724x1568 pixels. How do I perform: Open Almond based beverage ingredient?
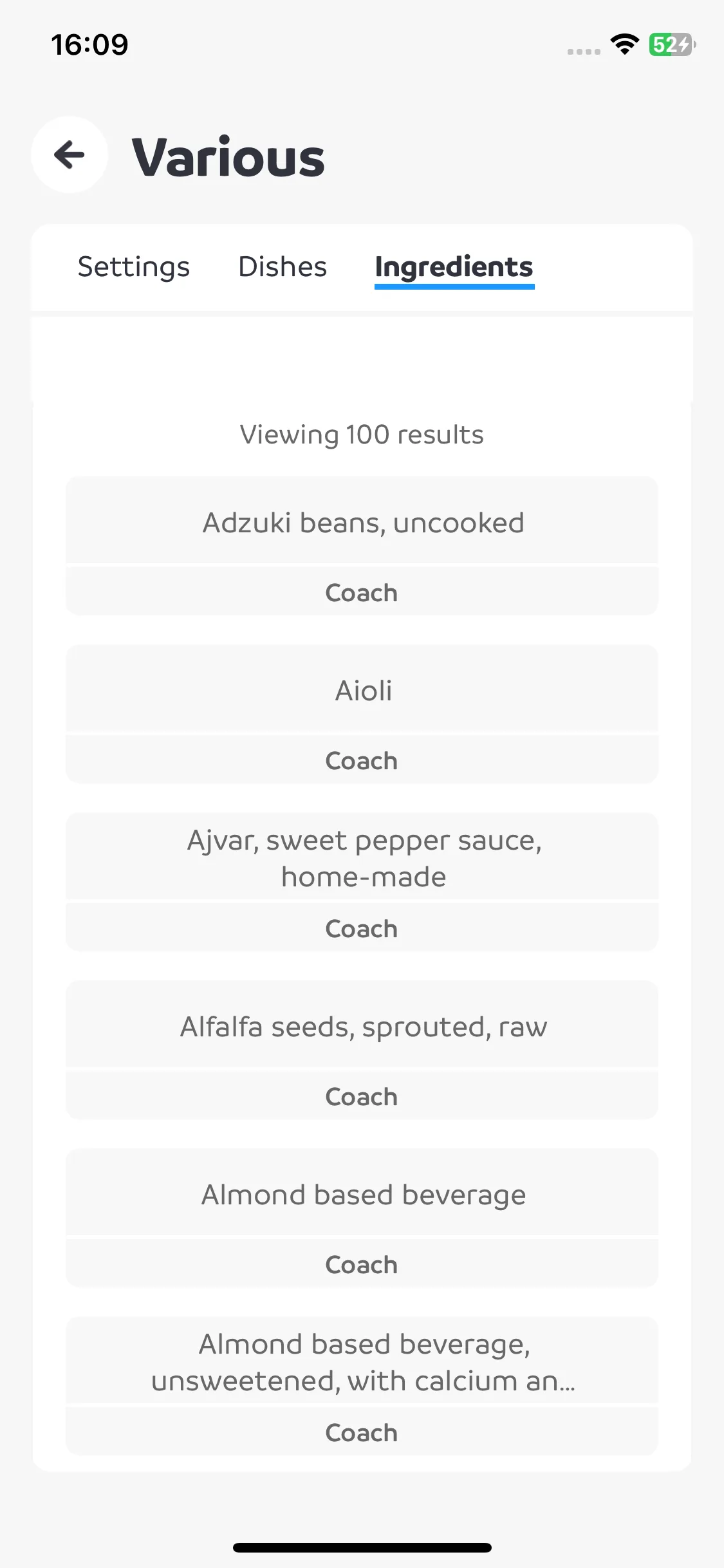tap(362, 1193)
